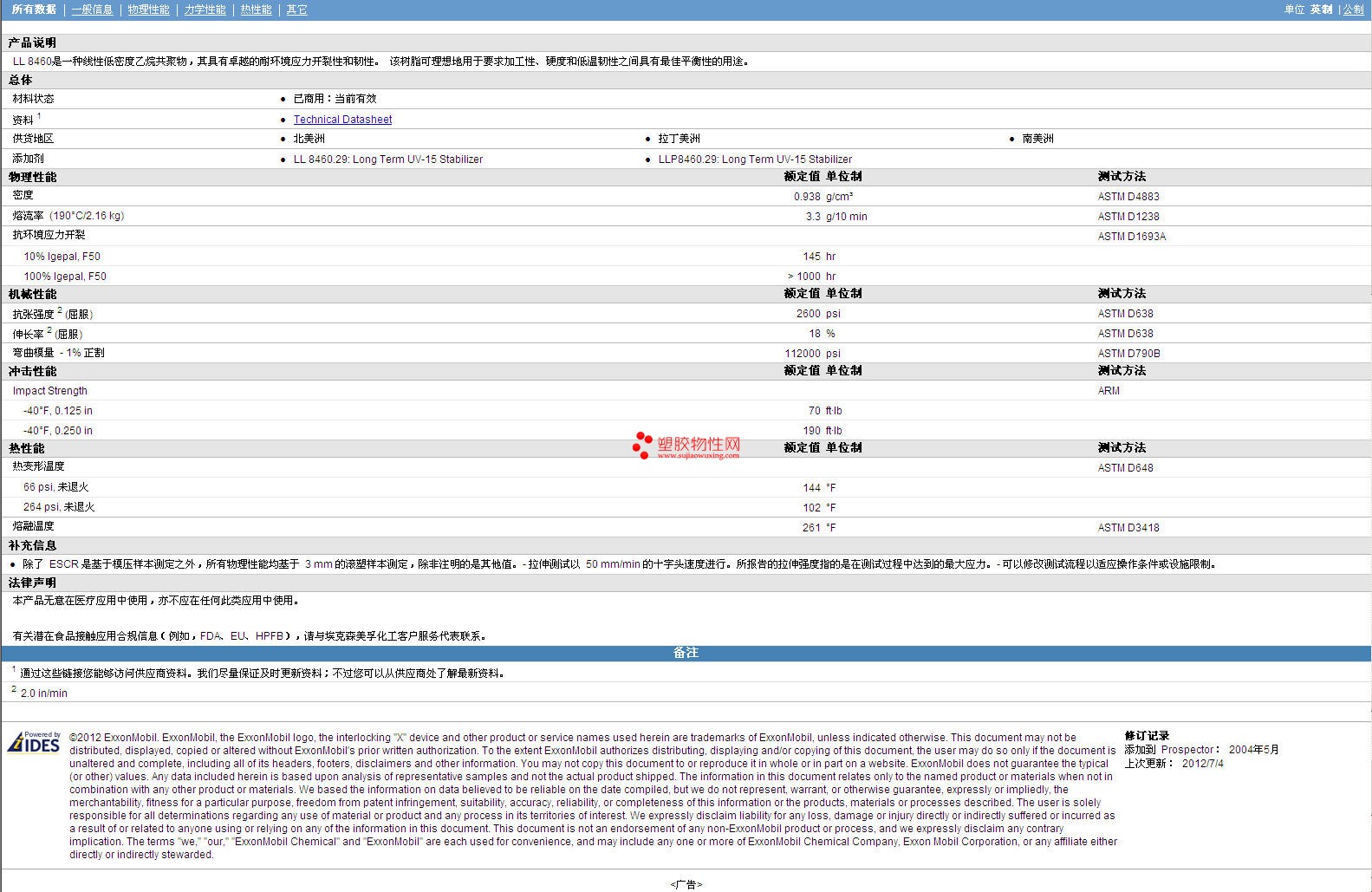Click the 产品说明 section heading

(x=32, y=42)
